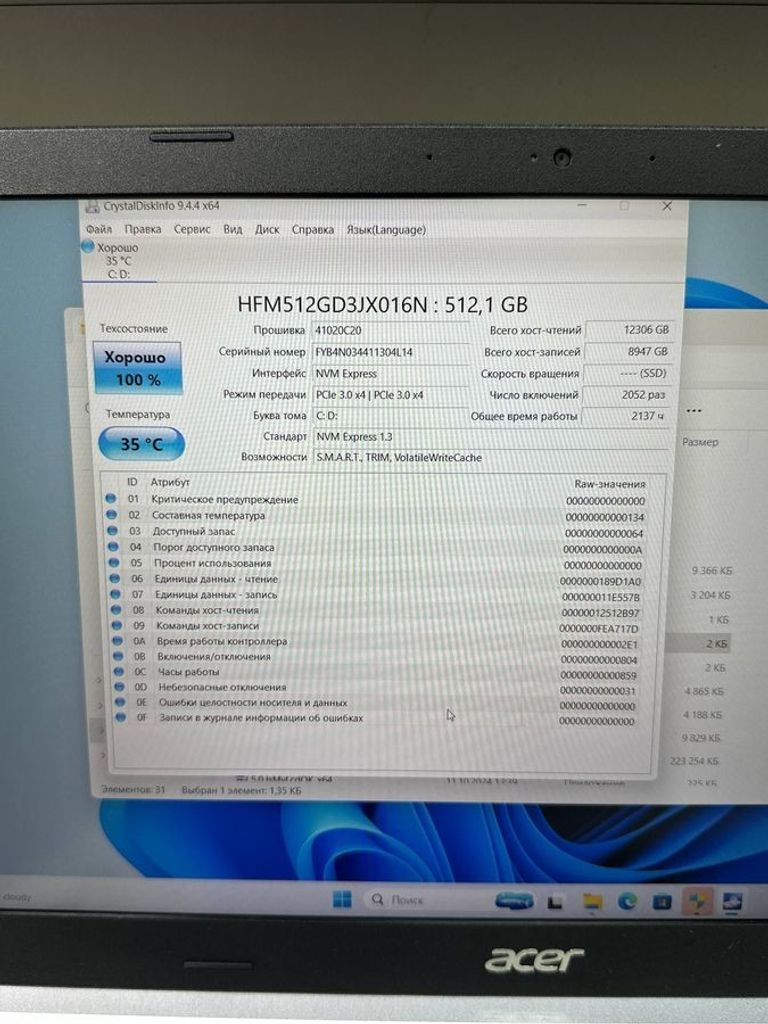Open the Вид menu

[232, 229]
